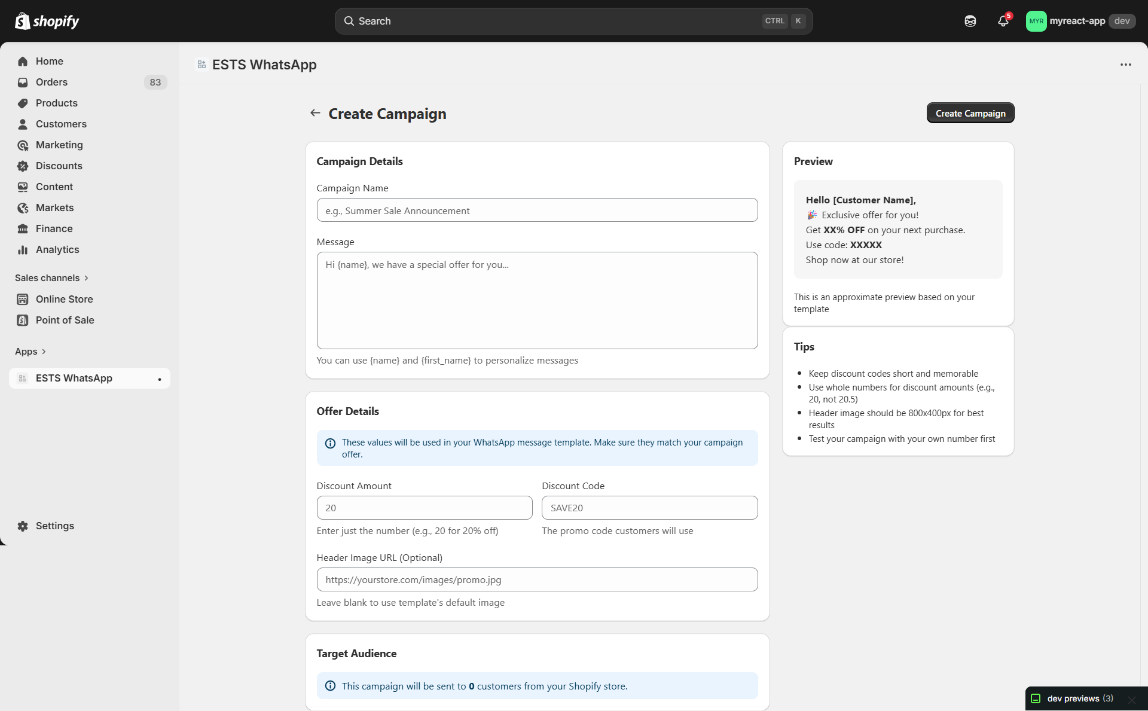
Task: Open Online Store sales channel
Action: pyautogui.click(x=64, y=299)
